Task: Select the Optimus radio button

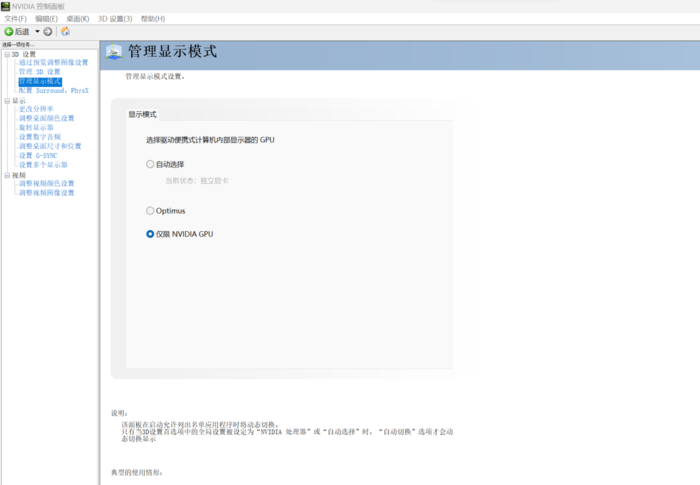Action: point(150,210)
